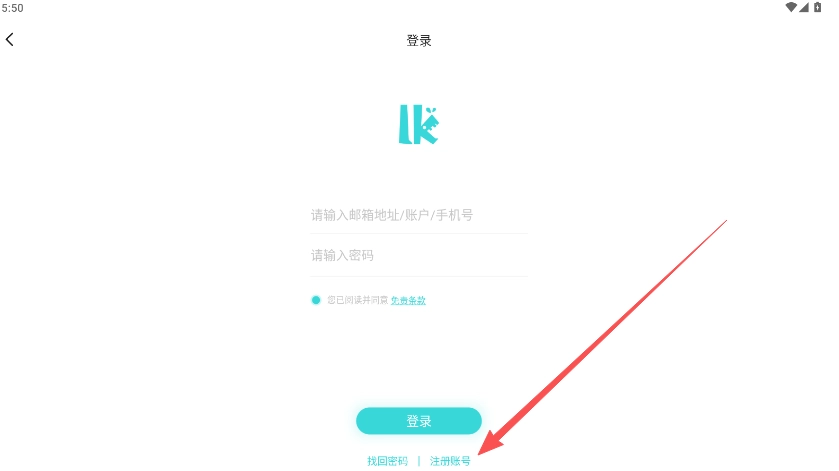The height and width of the screenshot is (471, 839).
Task: Tap the 登录 page title
Action: click(419, 41)
